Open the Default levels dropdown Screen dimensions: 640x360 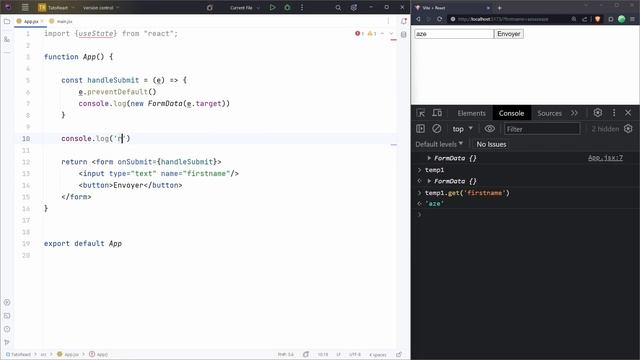[x=439, y=144]
